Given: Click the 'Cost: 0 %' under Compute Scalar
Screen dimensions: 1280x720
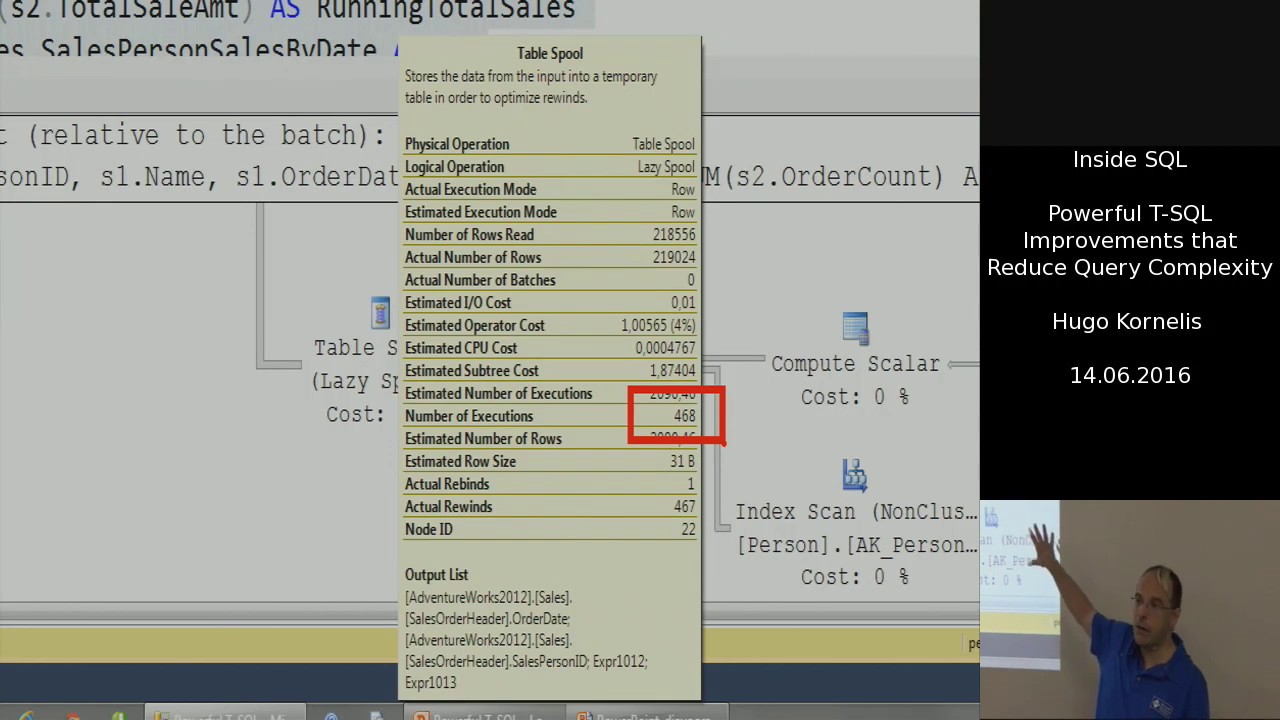Looking at the screenshot, I should (x=855, y=397).
